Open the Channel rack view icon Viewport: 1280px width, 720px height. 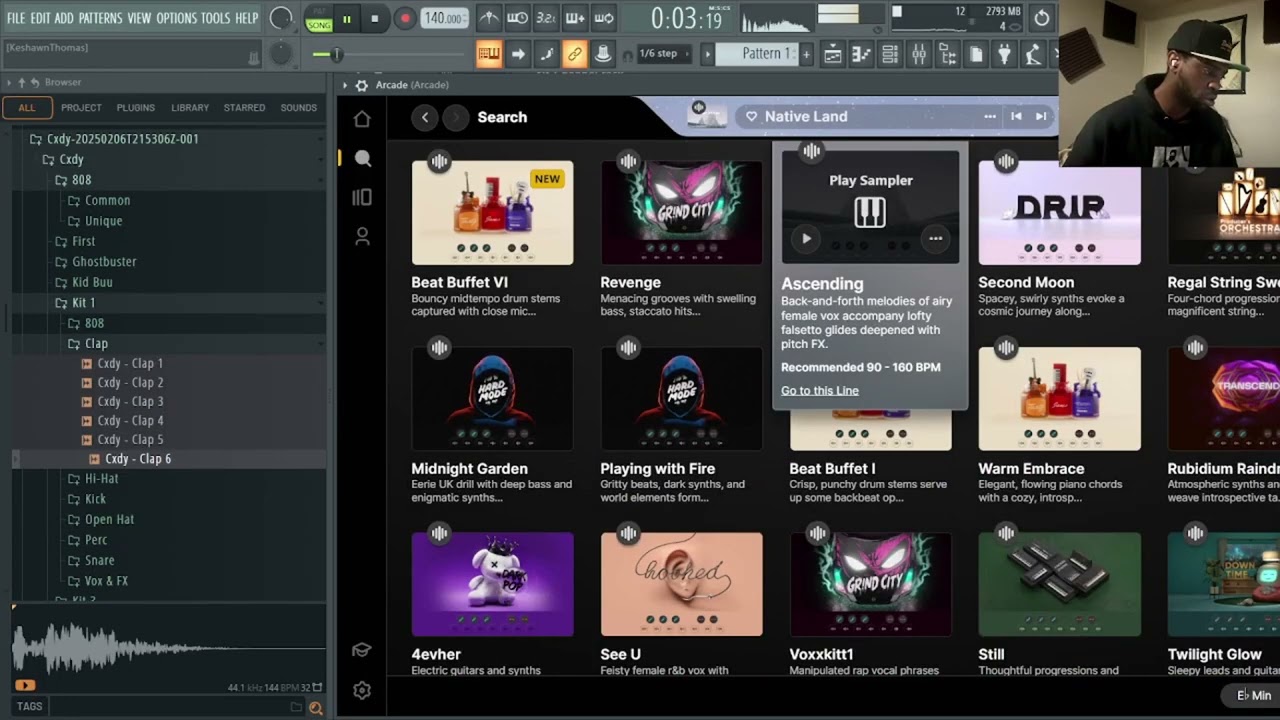(x=890, y=54)
